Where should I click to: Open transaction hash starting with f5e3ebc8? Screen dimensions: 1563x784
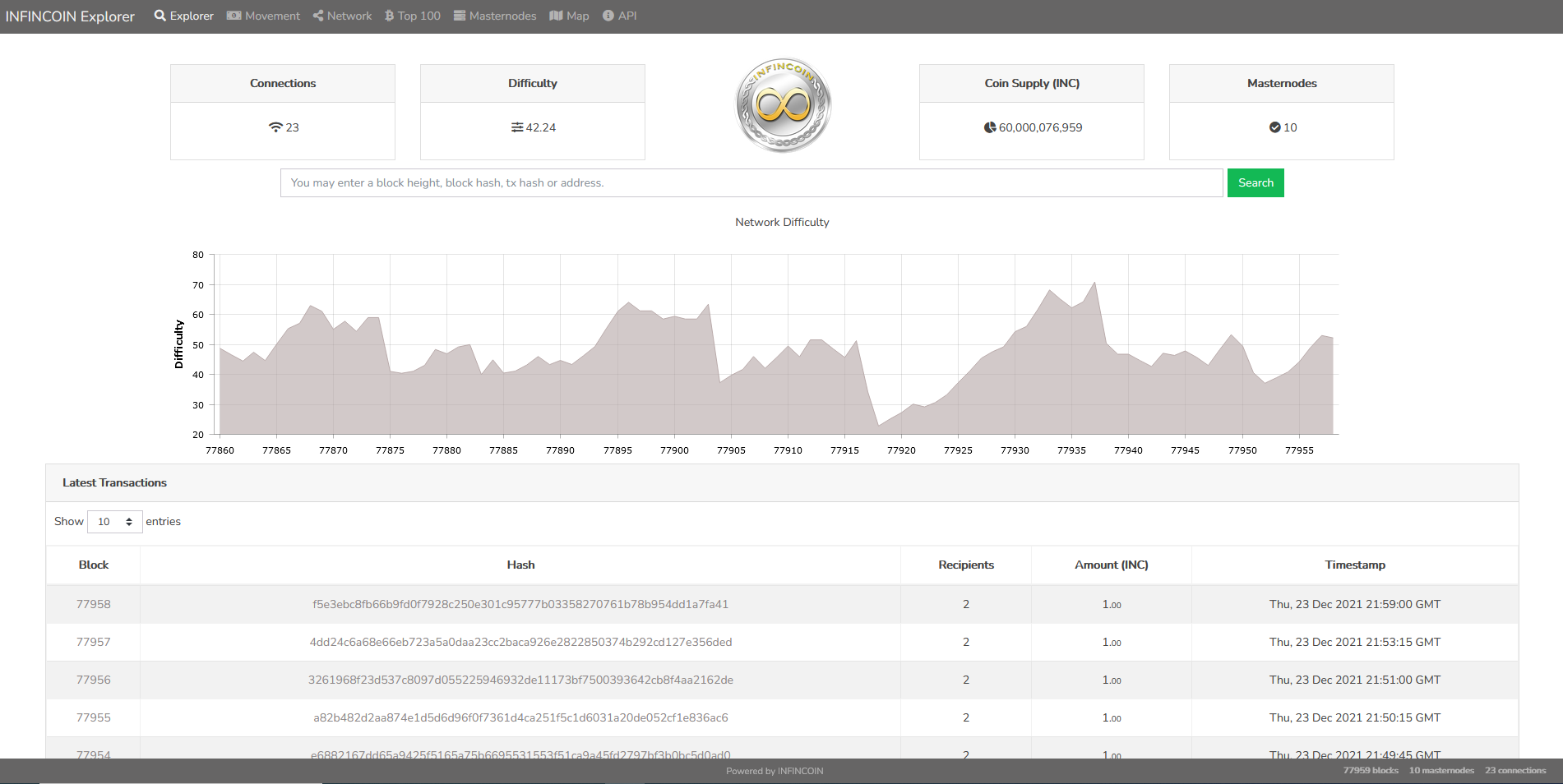pyautogui.click(x=520, y=604)
